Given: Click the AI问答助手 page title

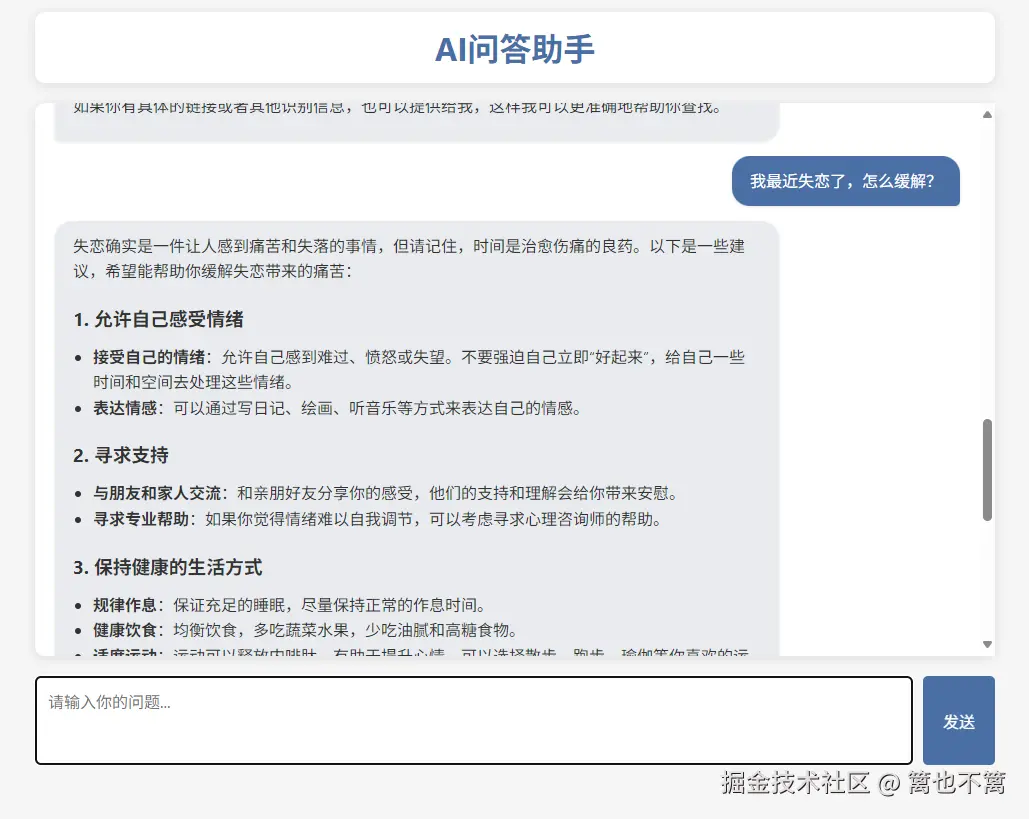Looking at the screenshot, I should (514, 49).
